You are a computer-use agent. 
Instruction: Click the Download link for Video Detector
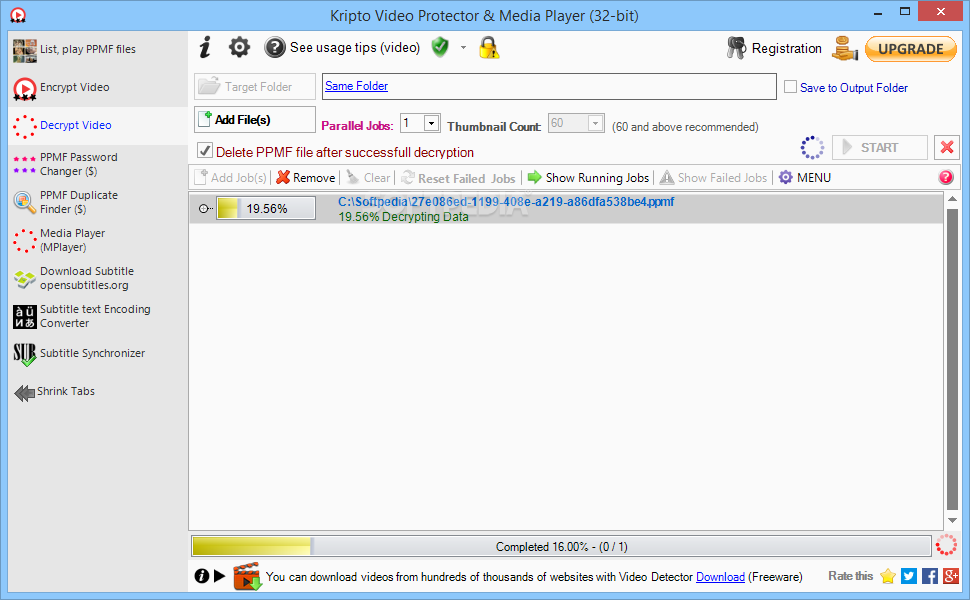tap(720, 576)
